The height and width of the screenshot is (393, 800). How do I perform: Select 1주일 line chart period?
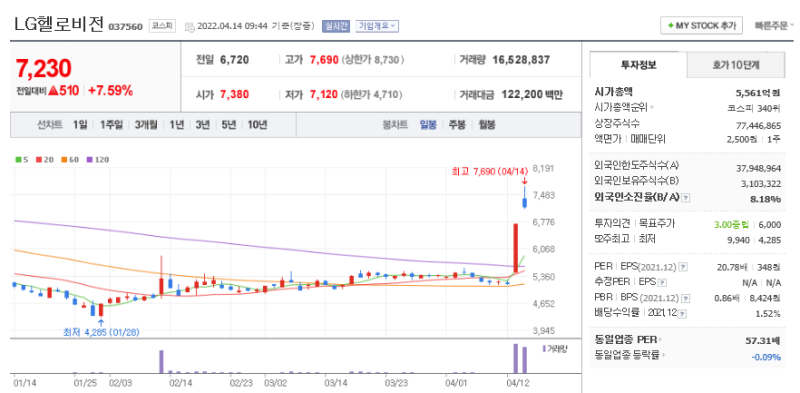click(111, 125)
